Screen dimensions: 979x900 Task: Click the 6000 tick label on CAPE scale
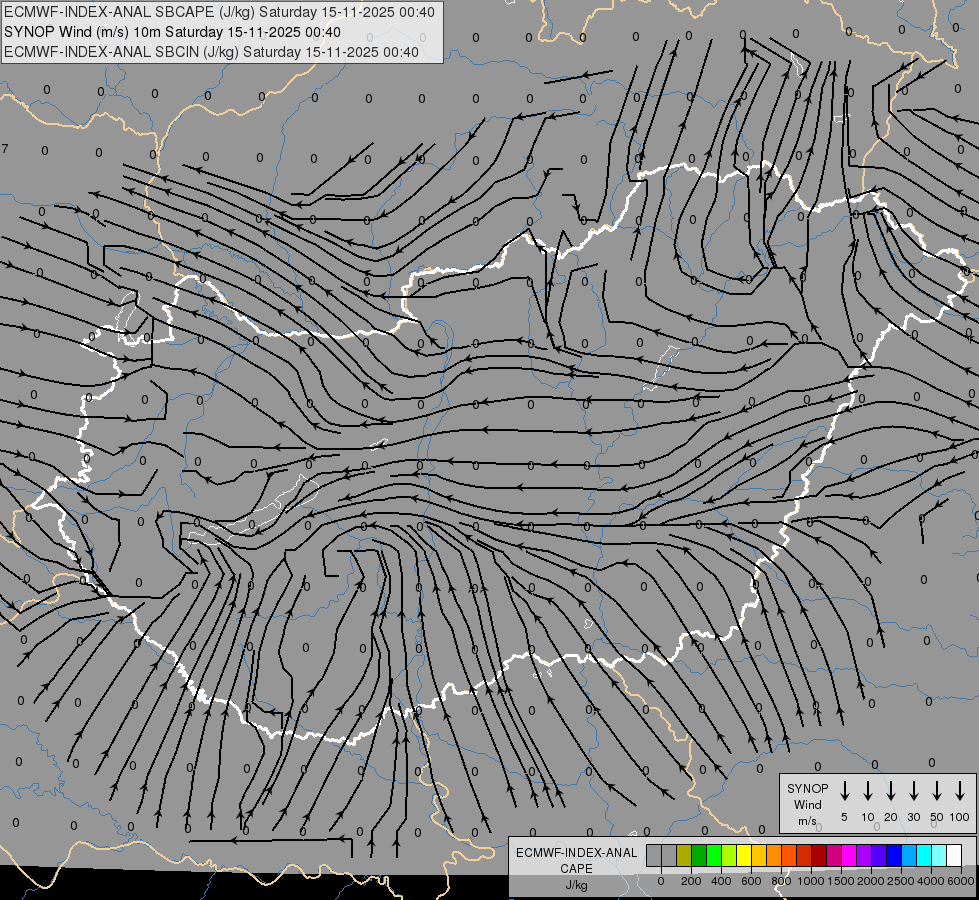(961, 881)
